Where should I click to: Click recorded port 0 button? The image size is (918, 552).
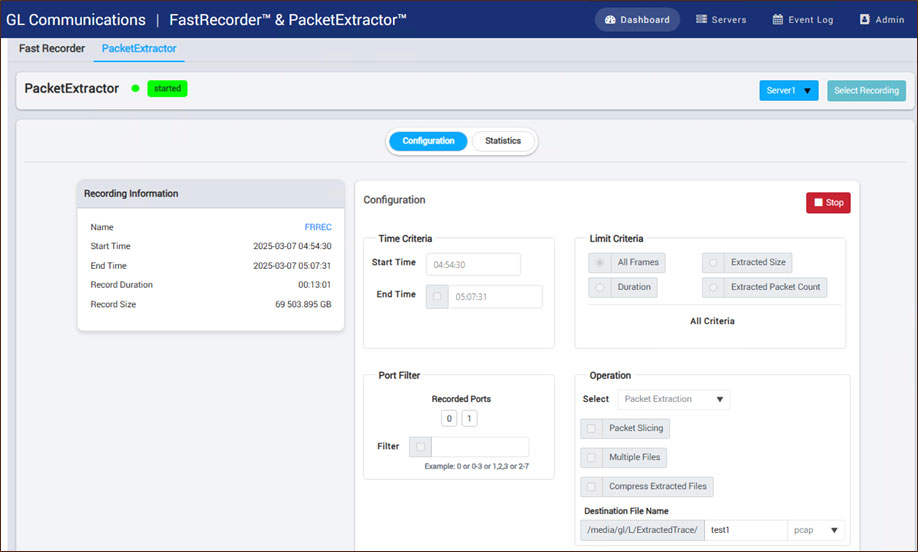click(x=449, y=419)
